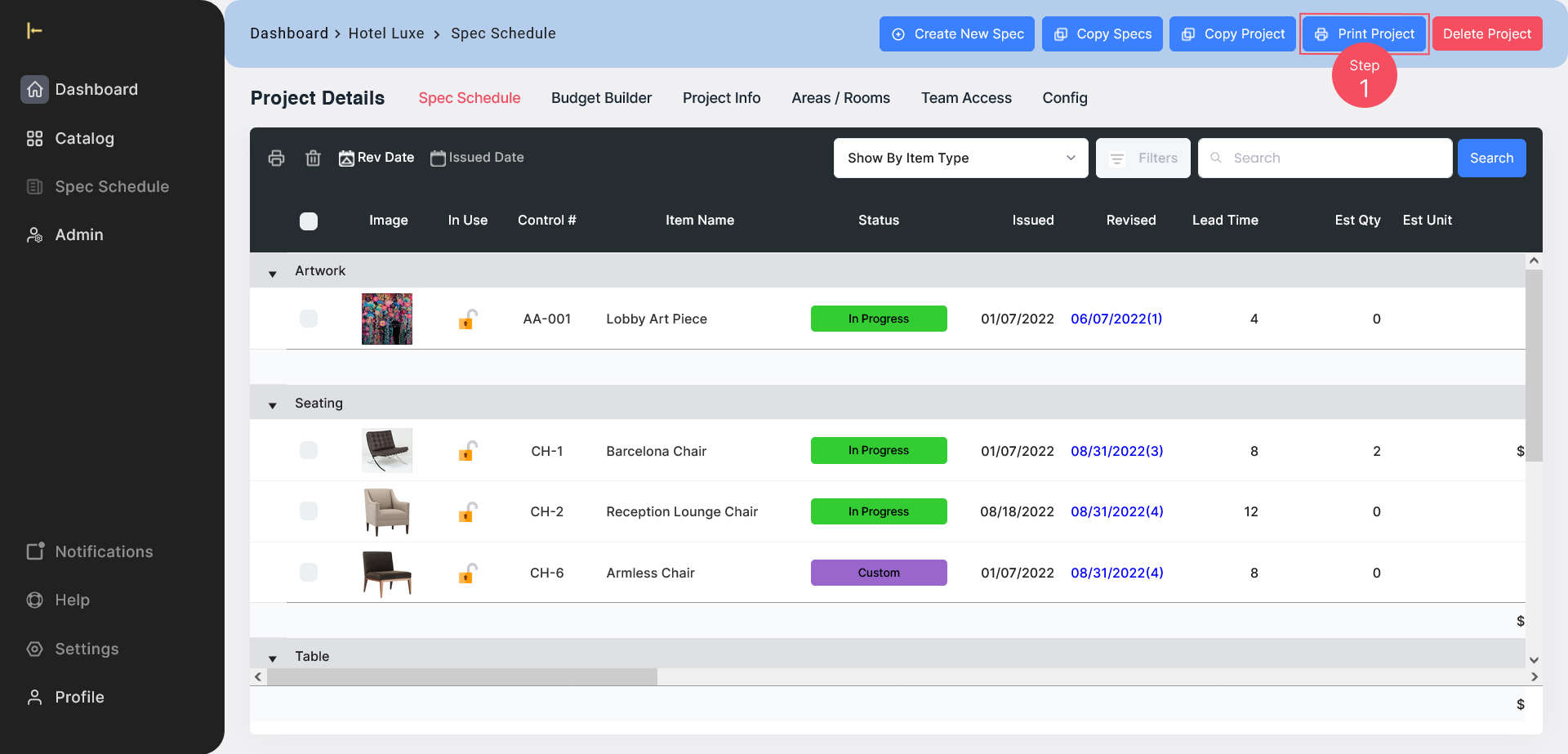Click the print icon in table toolbar
This screenshot has height=754, width=1568.
(277, 158)
